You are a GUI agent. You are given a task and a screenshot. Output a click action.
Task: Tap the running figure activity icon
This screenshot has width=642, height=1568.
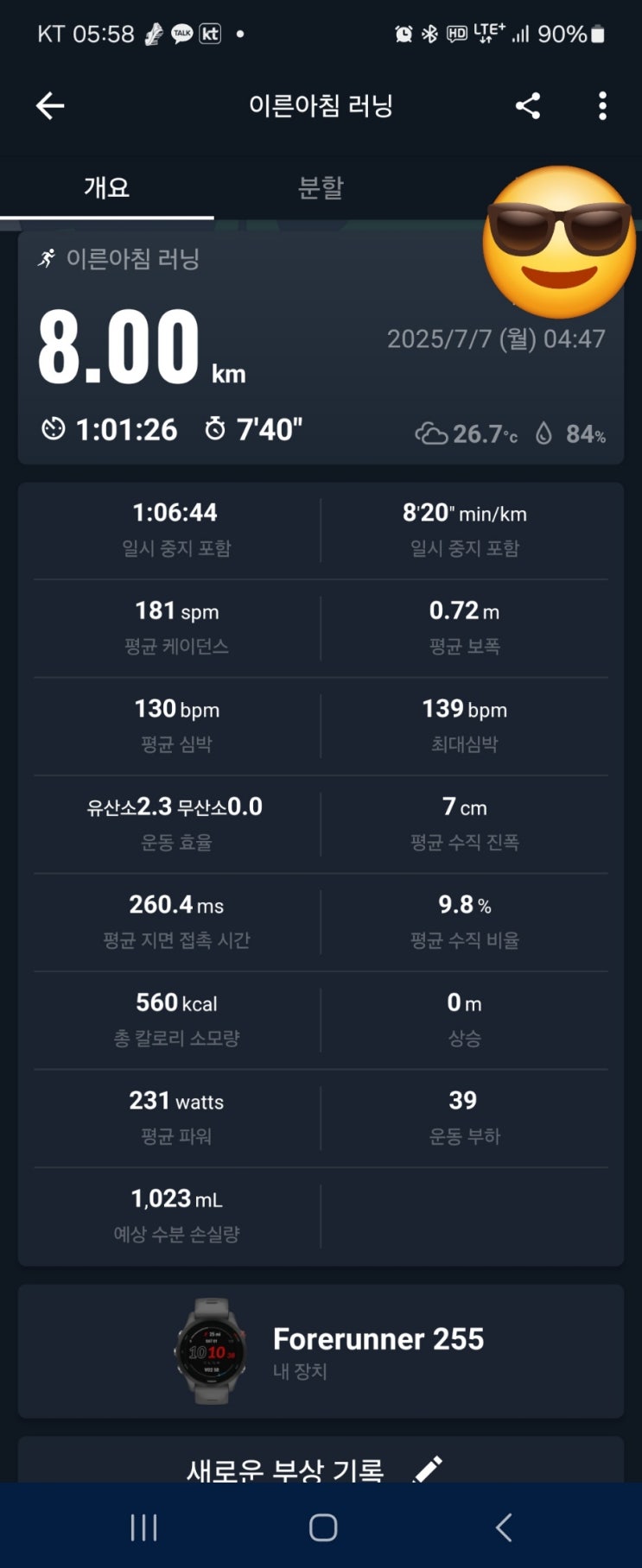47,258
